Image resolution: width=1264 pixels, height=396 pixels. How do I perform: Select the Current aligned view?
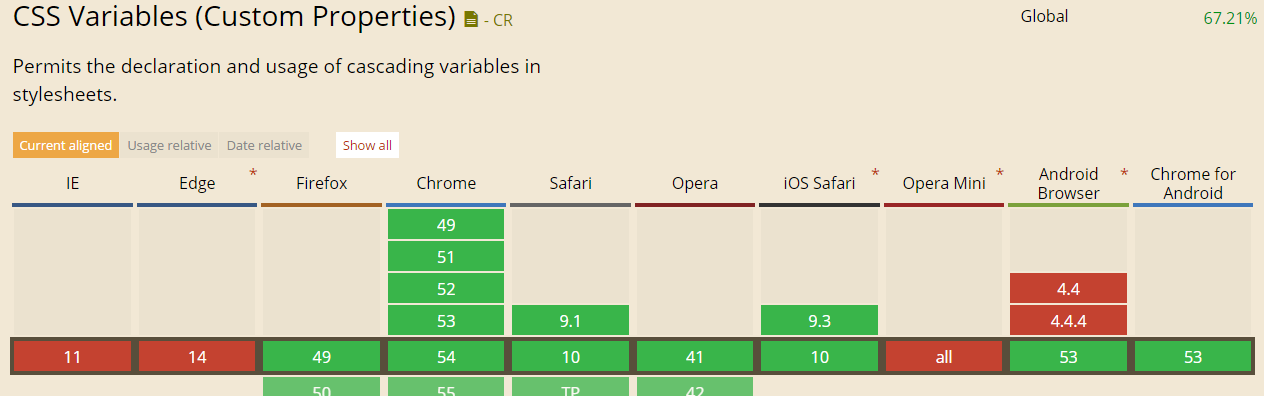[66, 145]
